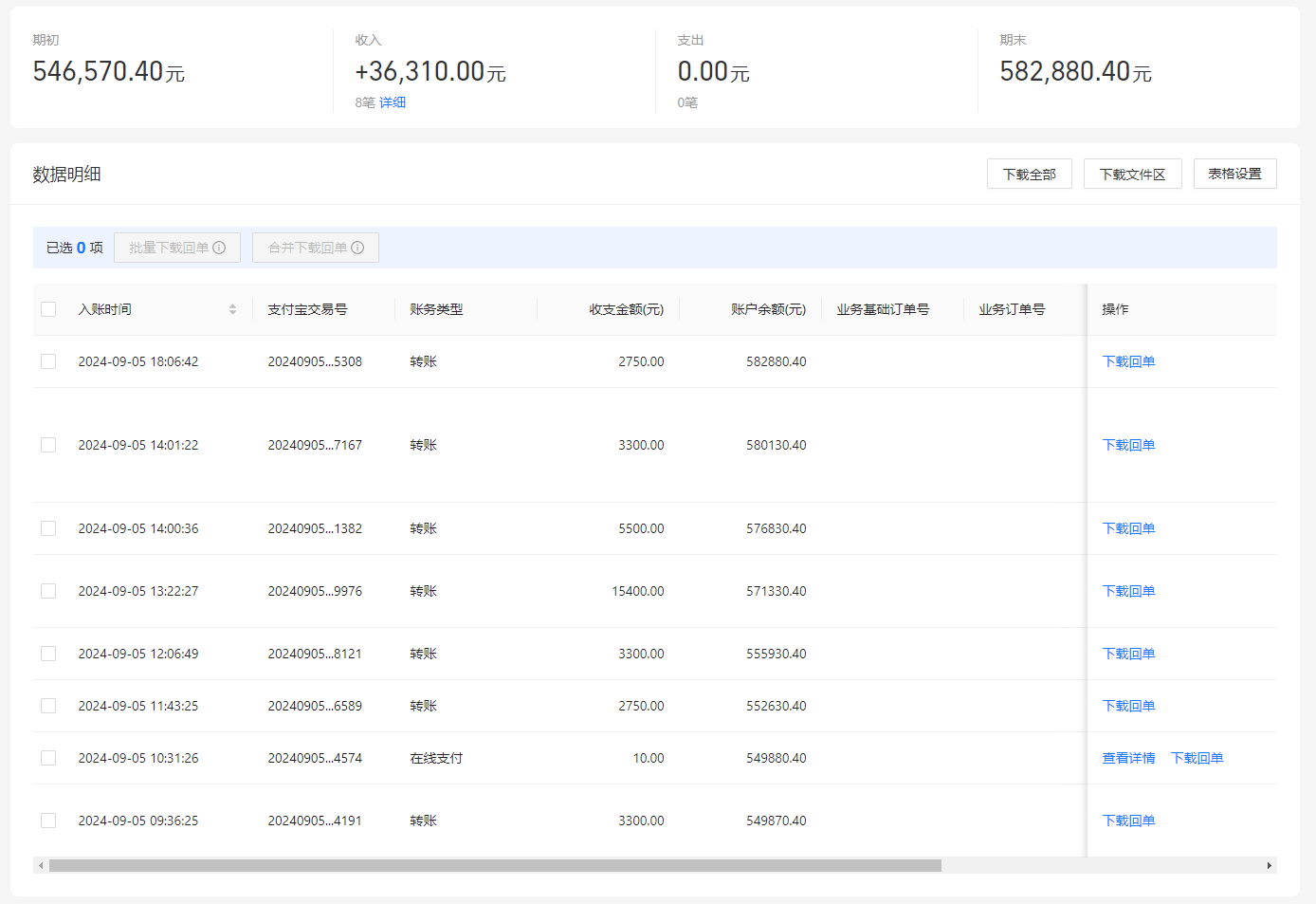Check the row dated 2024-09-05 13:22:27
Screen dimensions: 1316x904
point(48,591)
